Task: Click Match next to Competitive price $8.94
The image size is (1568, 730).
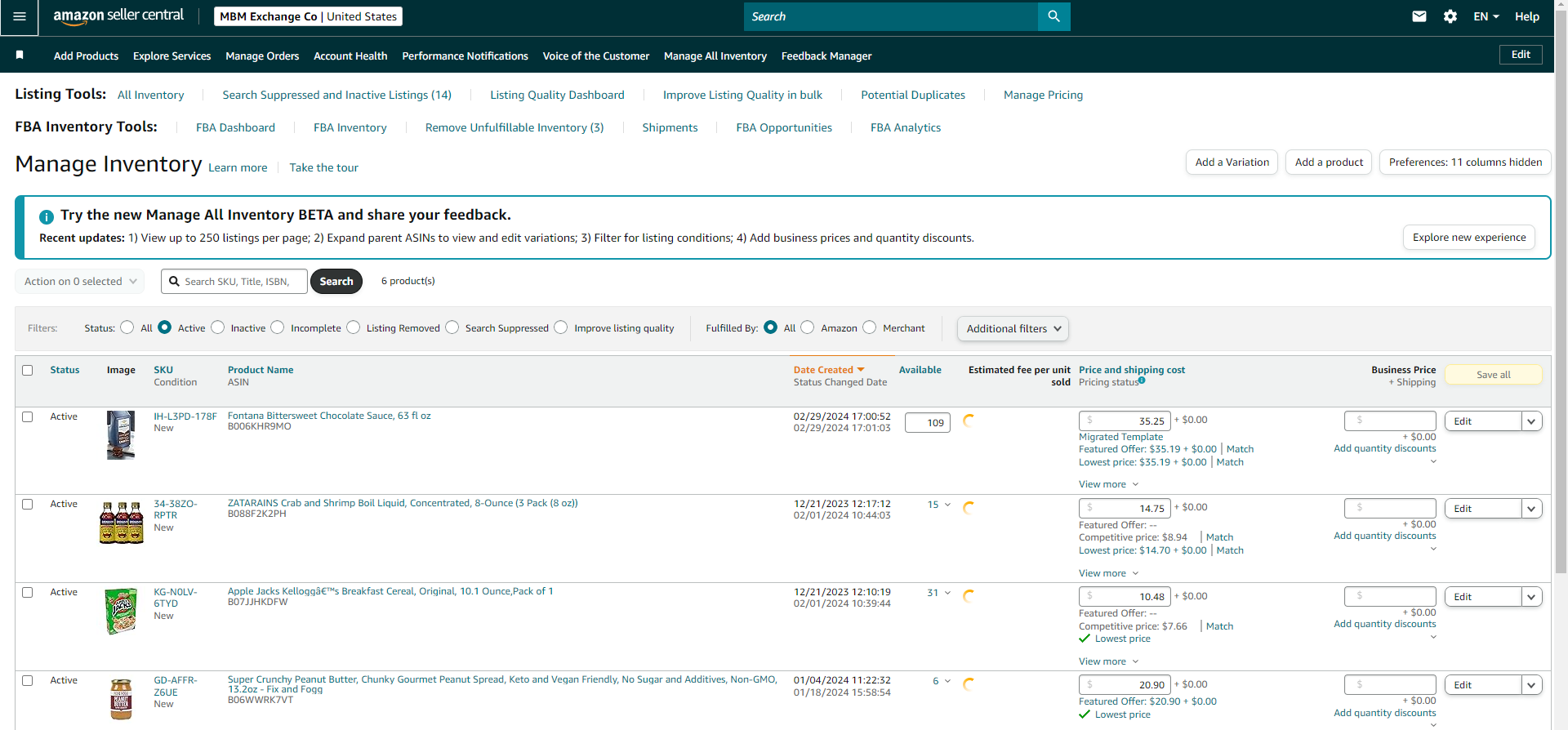Action: click(1219, 537)
